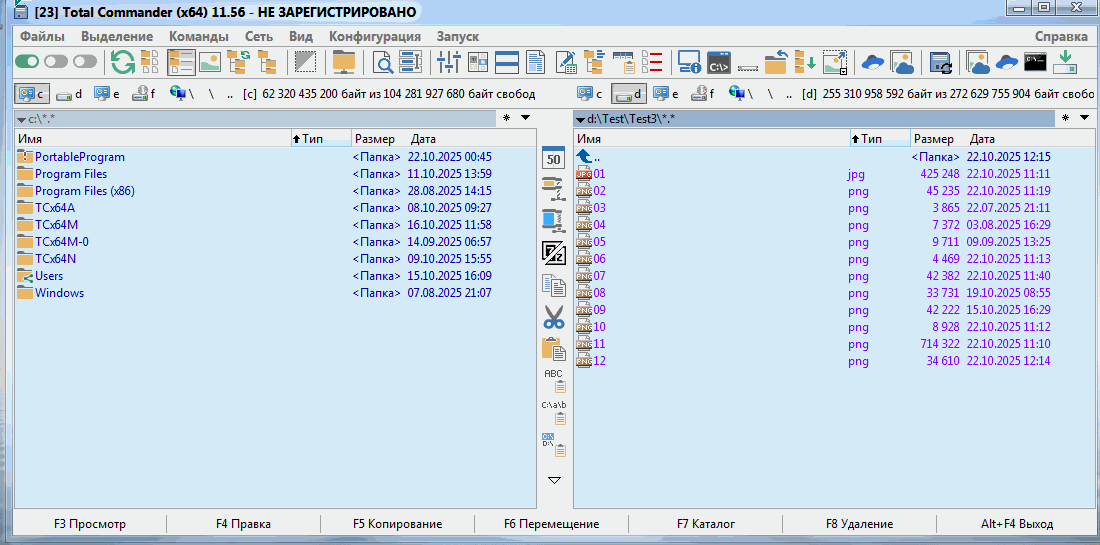Viewport: 1100px width, 545px height.
Task: Click the invert selection square icon
Action: click(x=305, y=62)
